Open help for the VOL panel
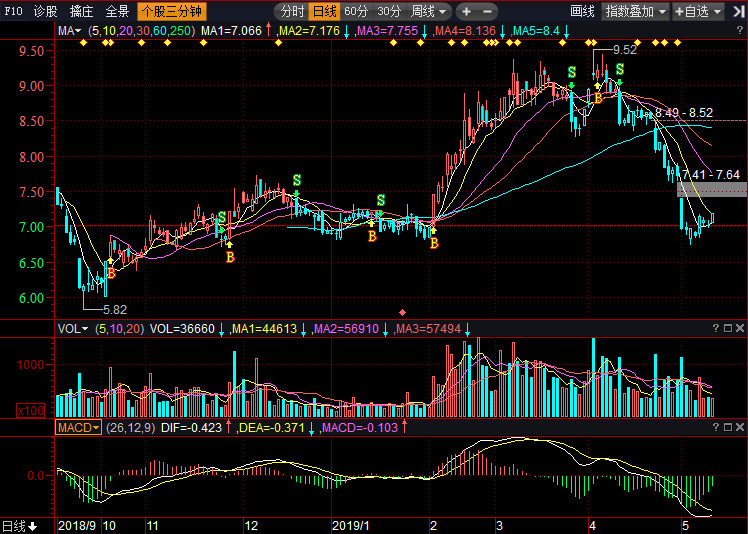 715,328
